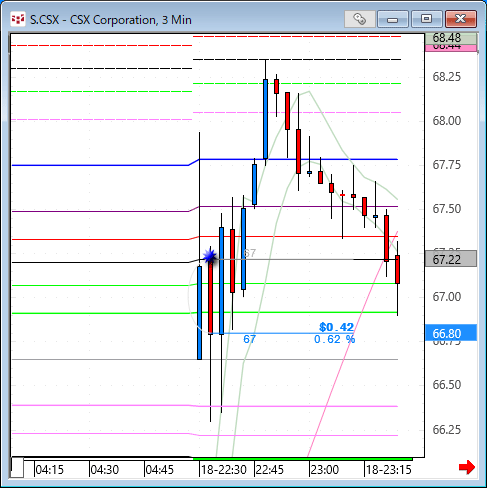
Task: Click the 18-23:15 time axis label
Action: click(389, 470)
